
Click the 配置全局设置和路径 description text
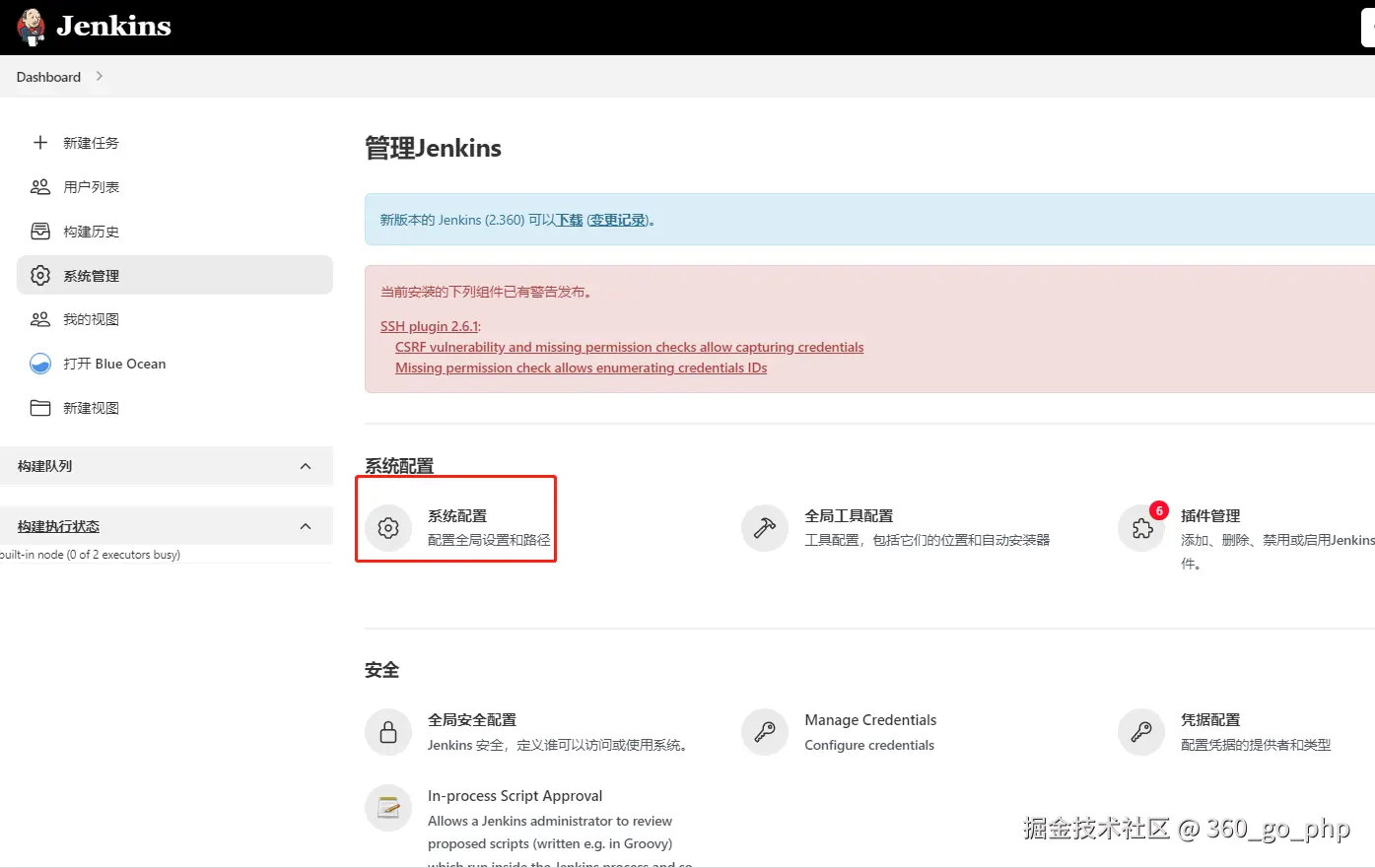point(489,540)
